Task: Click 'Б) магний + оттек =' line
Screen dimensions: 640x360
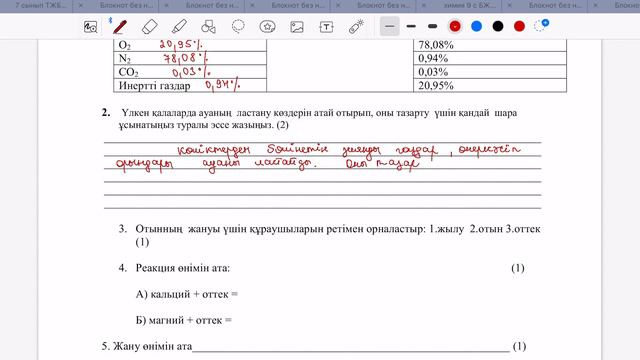Action: 184,320
